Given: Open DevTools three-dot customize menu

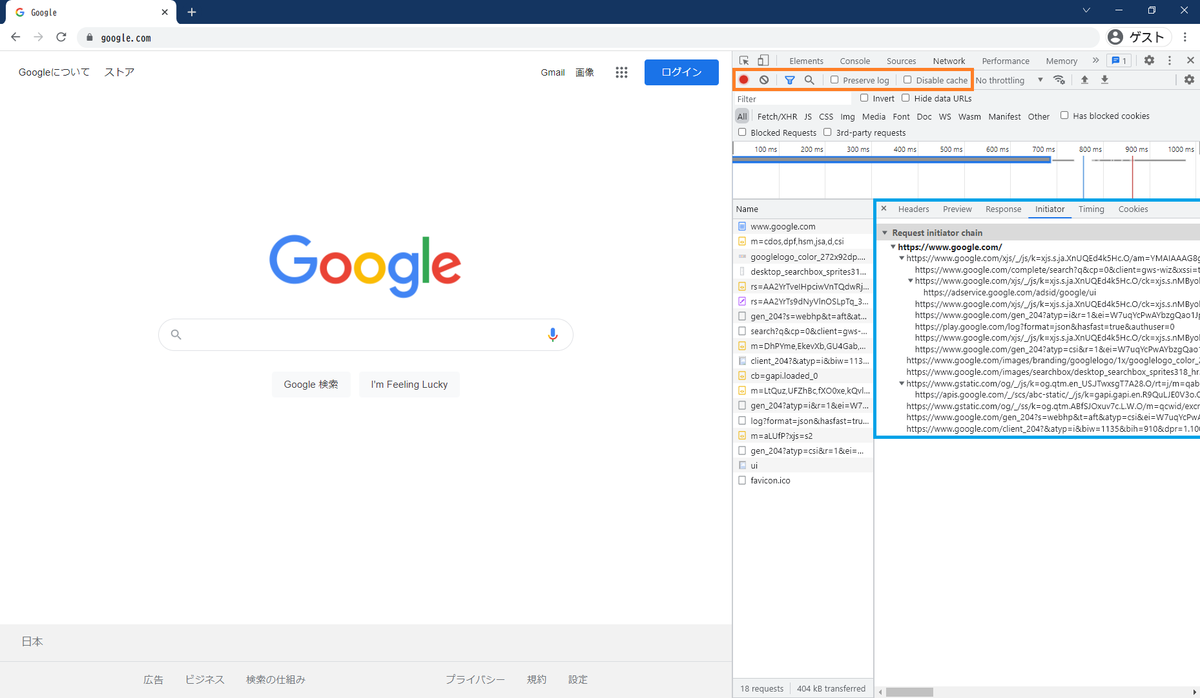Looking at the screenshot, I should 1170,61.
